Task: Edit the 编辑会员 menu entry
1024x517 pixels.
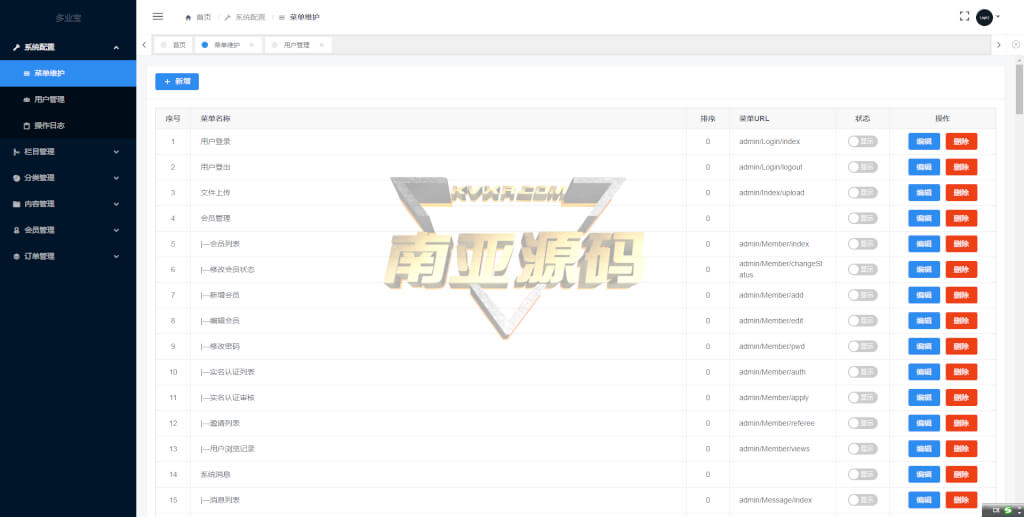Action: tap(923, 321)
